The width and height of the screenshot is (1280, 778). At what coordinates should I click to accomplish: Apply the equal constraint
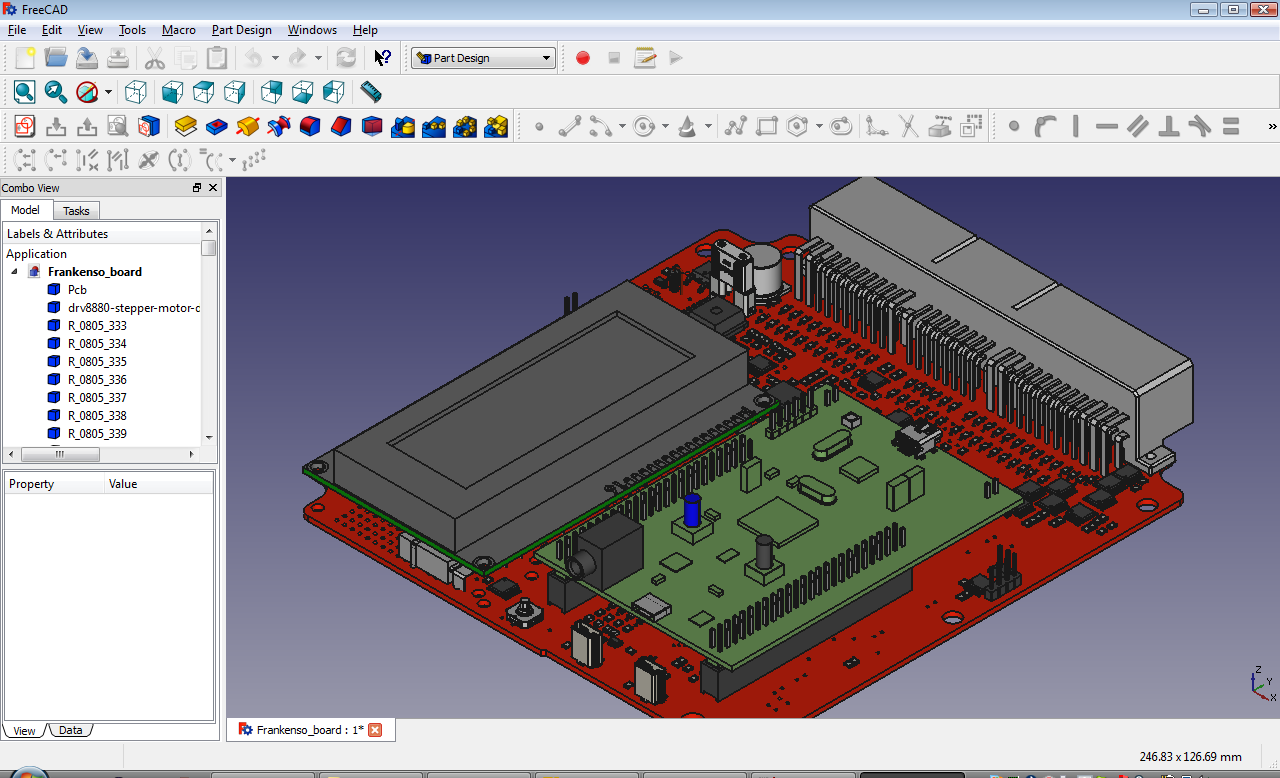pos(1231,126)
